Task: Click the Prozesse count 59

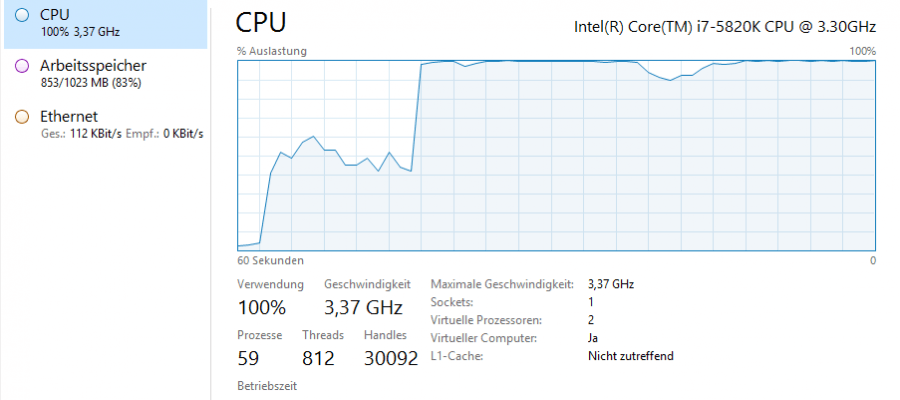Action: pos(249,358)
